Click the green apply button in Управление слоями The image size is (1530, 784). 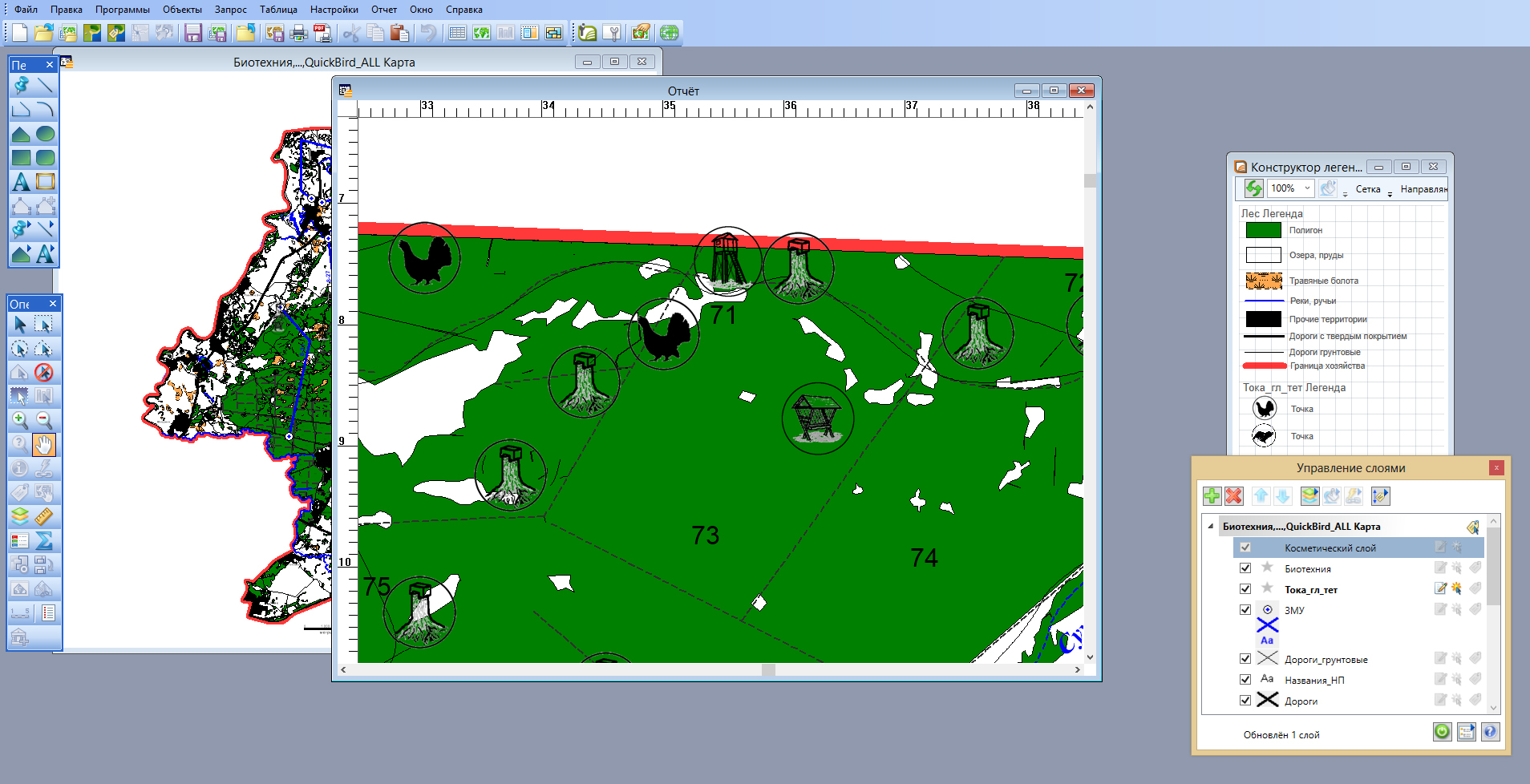pyautogui.click(x=1442, y=731)
